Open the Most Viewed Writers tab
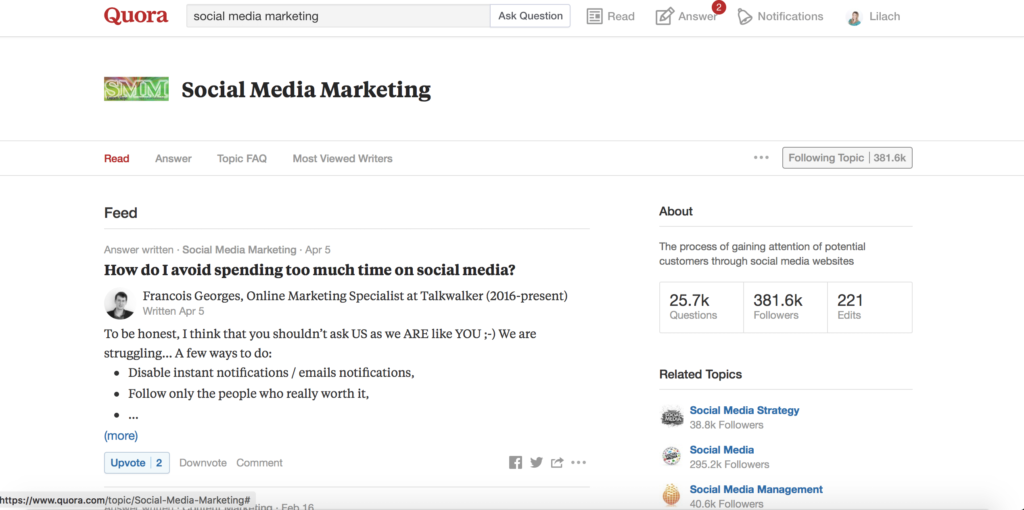 pyautogui.click(x=342, y=159)
